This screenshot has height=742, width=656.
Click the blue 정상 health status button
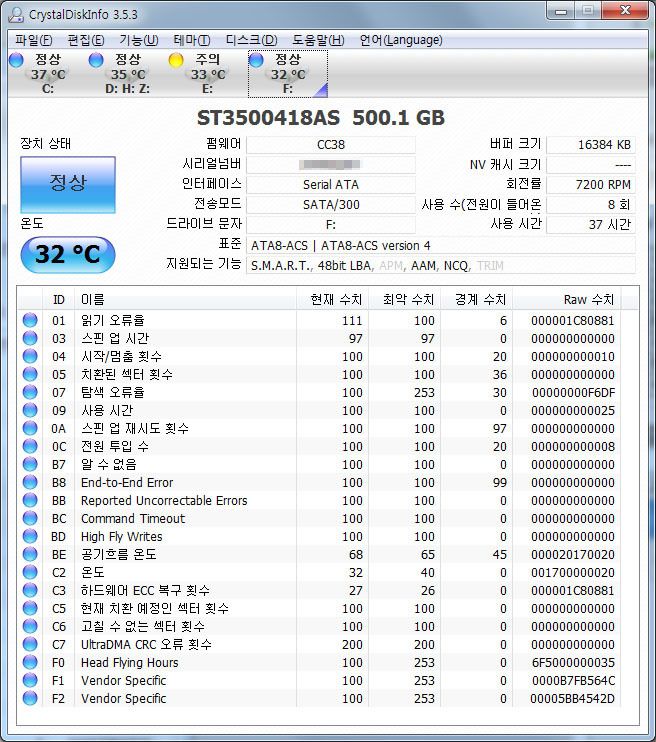click(68, 184)
